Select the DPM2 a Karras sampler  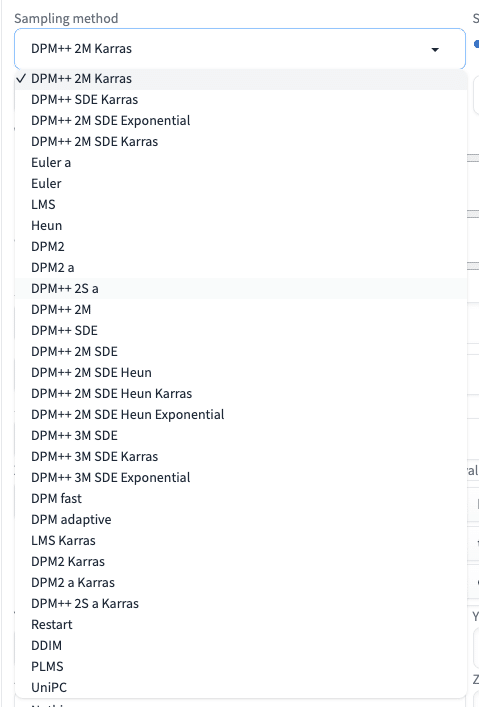point(241,583)
